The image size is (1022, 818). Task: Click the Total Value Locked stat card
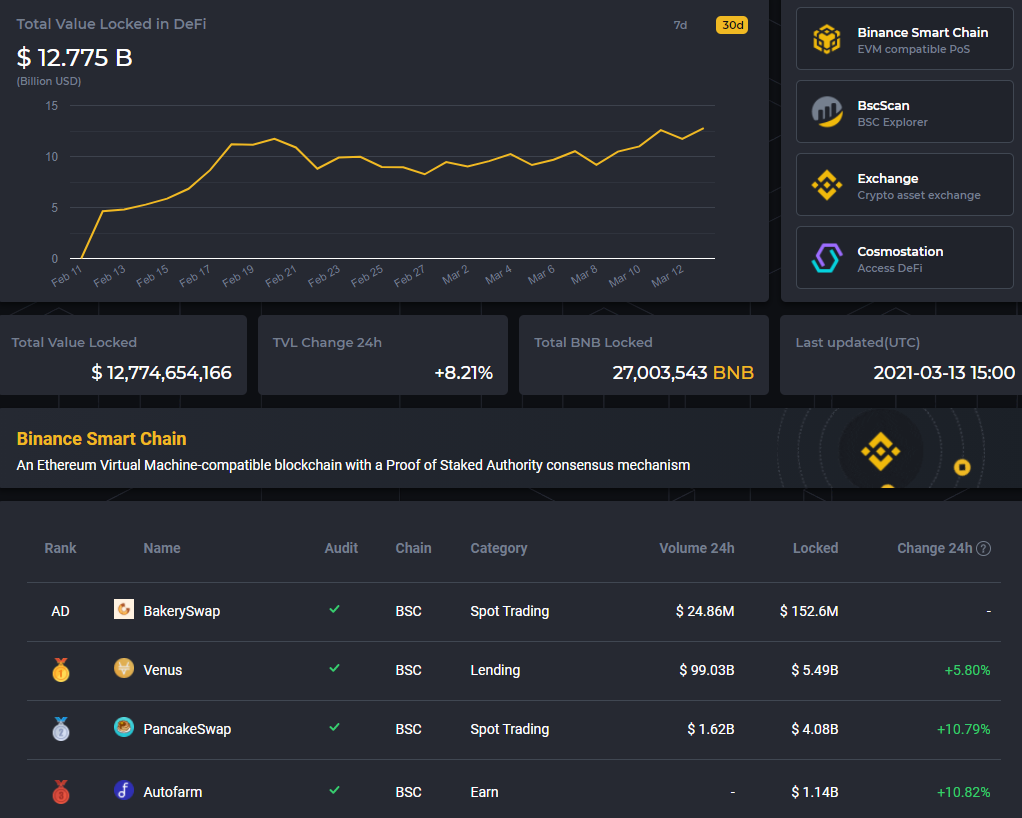(123, 355)
